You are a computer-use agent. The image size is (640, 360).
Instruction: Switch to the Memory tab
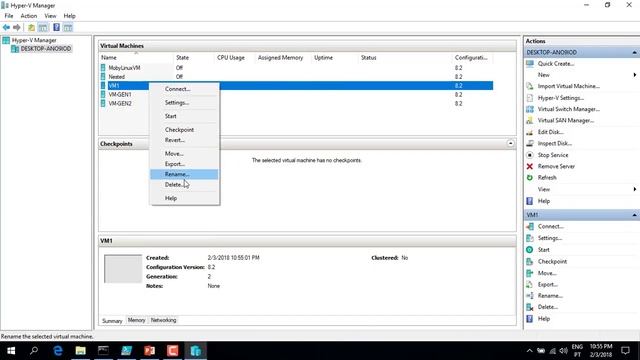click(136, 320)
